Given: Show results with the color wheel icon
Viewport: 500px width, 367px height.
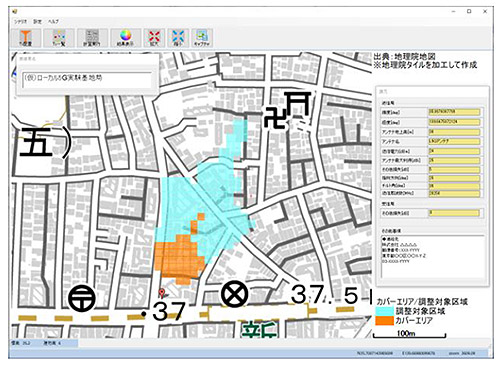Looking at the screenshot, I should tap(125, 38).
